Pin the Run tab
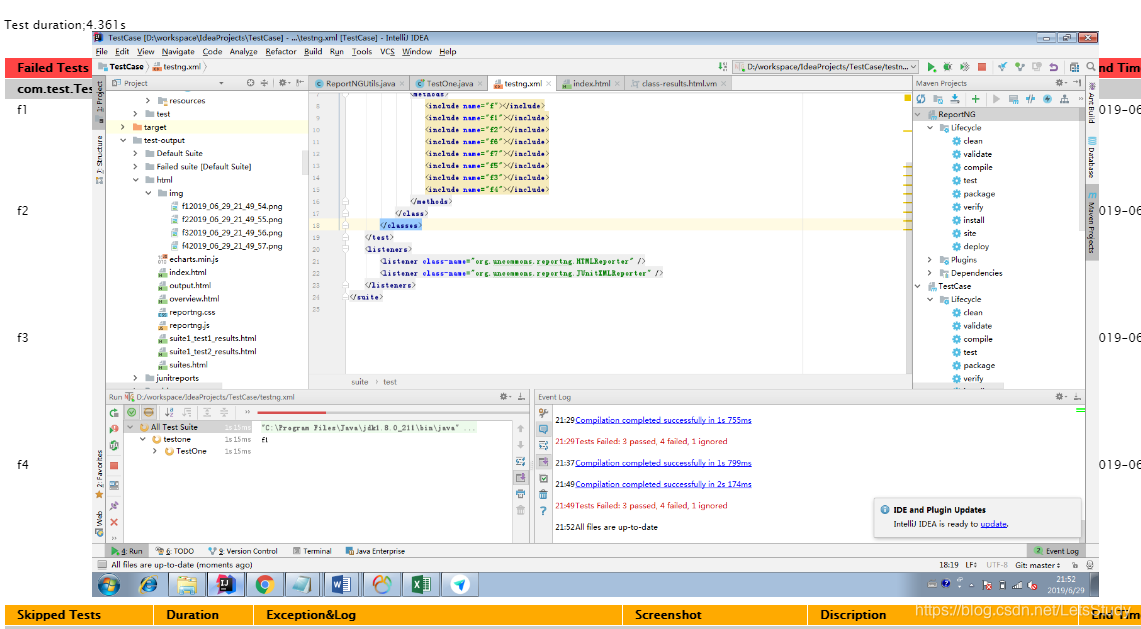 pyautogui.click(x=114, y=505)
